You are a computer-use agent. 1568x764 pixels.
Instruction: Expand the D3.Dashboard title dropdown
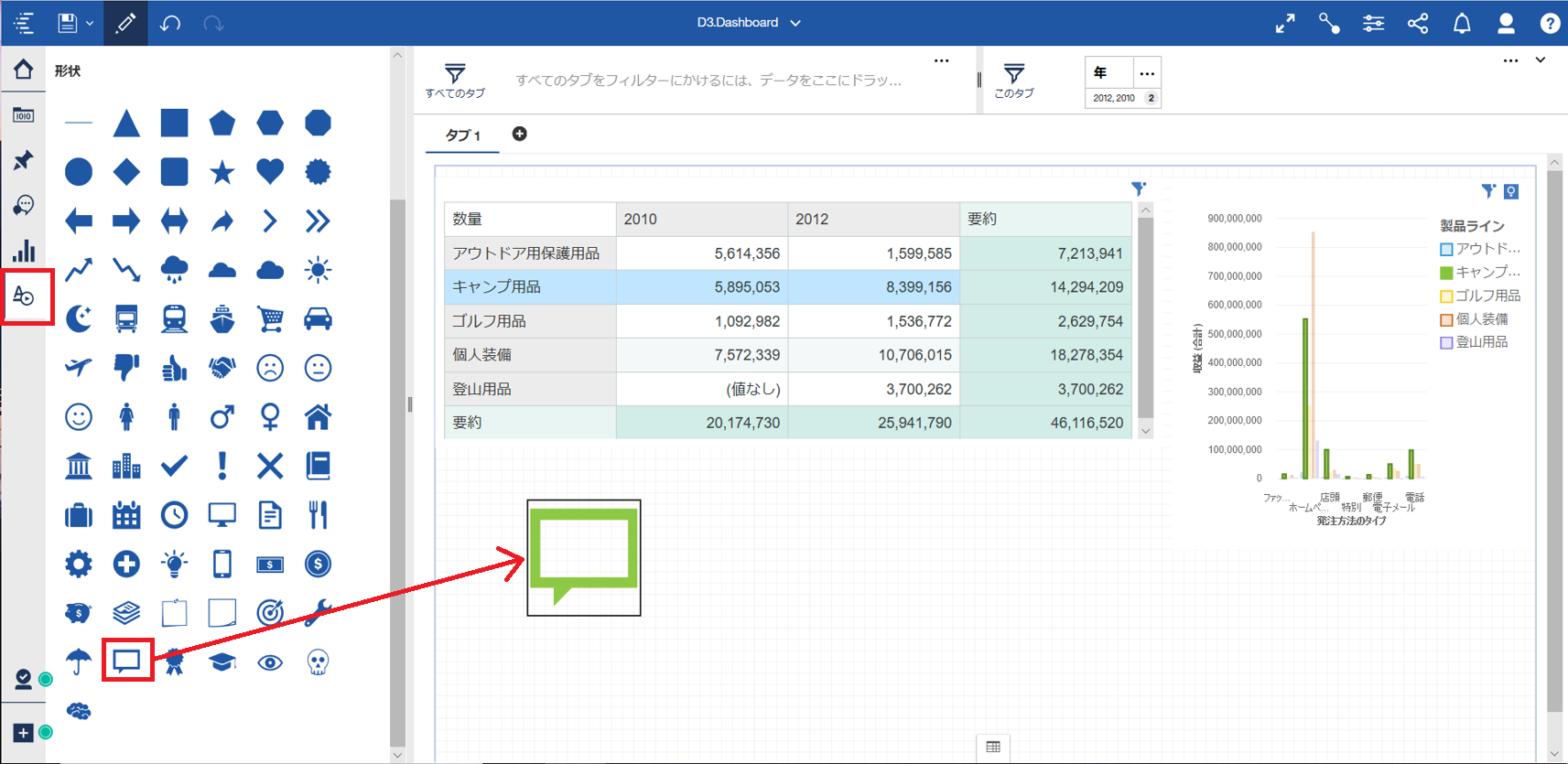795,23
